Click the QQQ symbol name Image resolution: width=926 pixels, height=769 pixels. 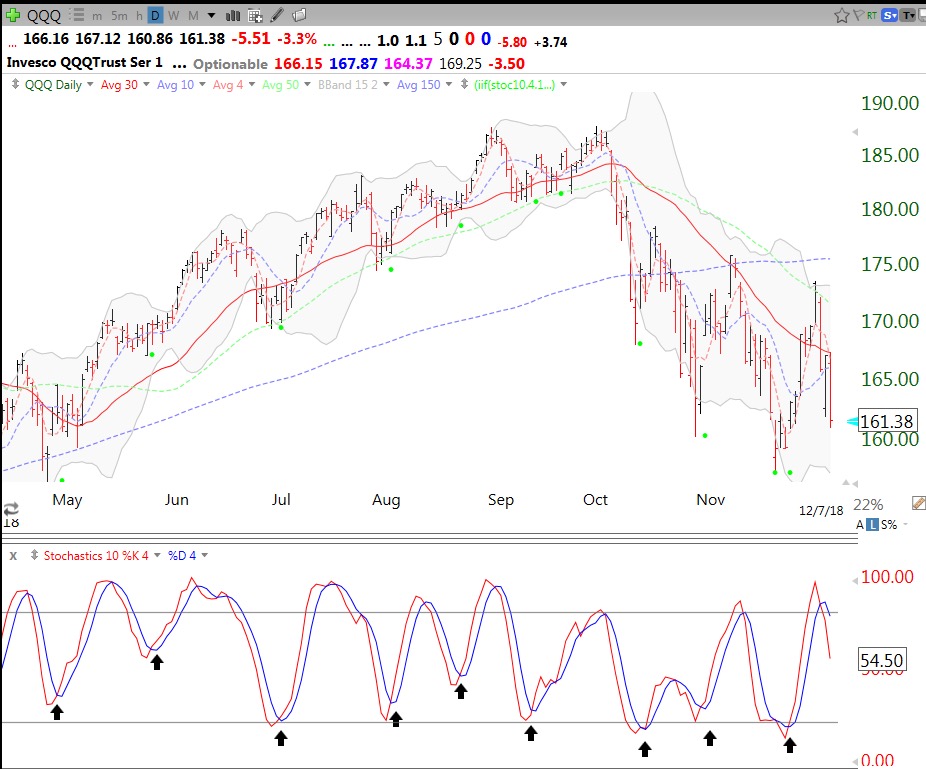click(44, 15)
